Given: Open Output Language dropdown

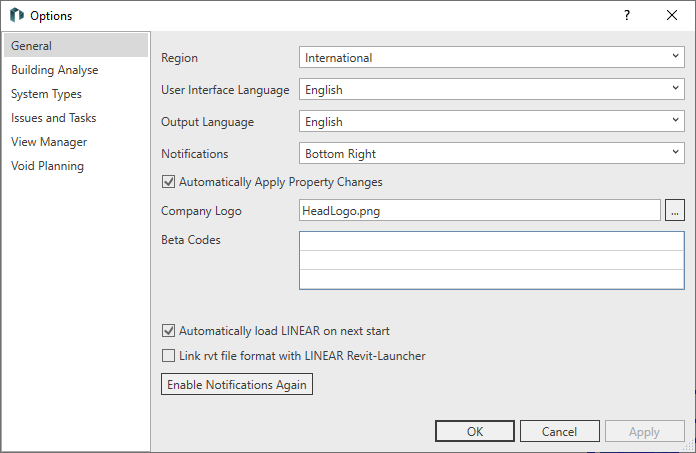Looking at the screenshot, I should tap(491, 121).
